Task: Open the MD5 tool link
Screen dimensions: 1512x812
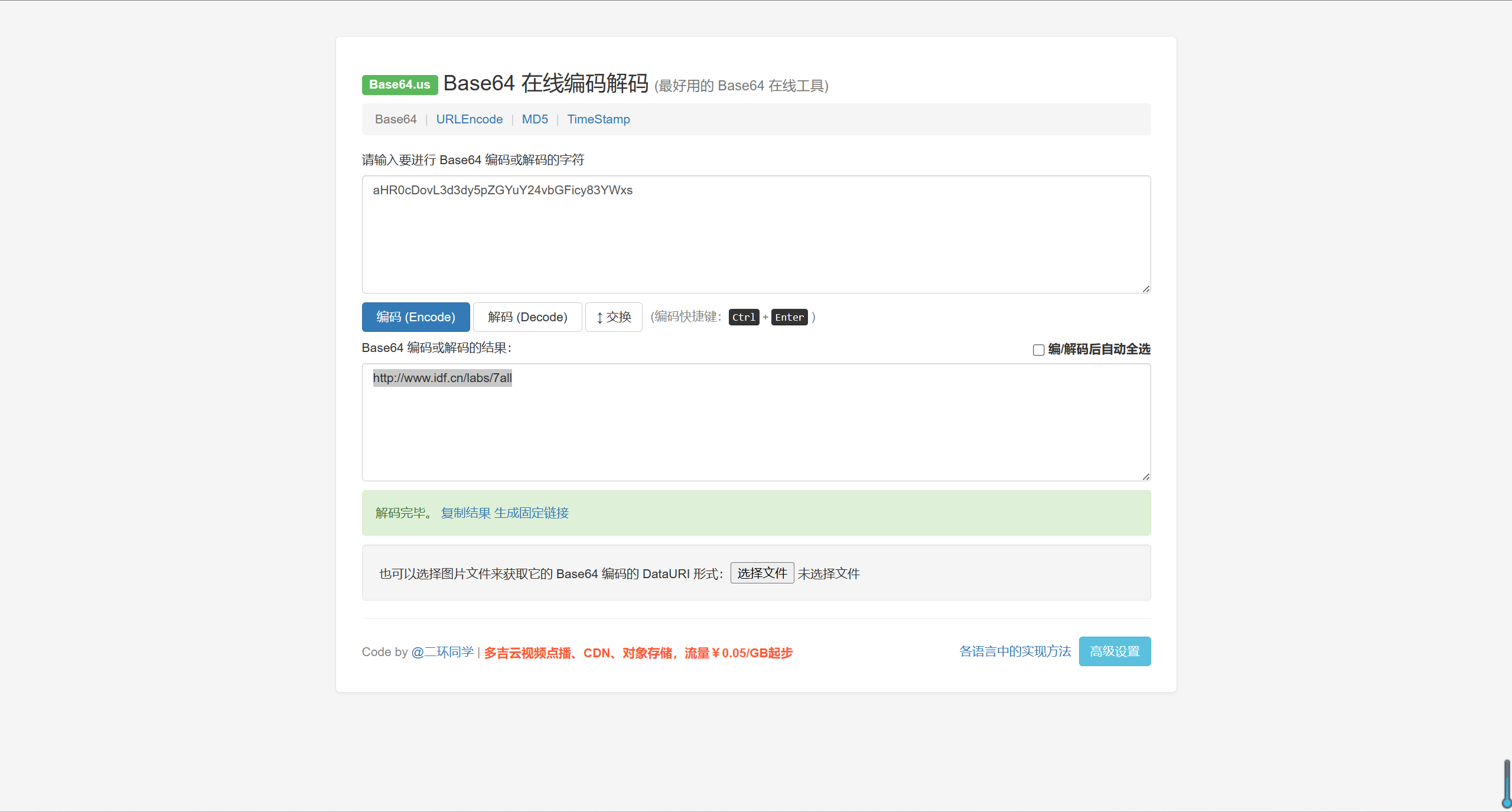Action: (x=535, y=119)
